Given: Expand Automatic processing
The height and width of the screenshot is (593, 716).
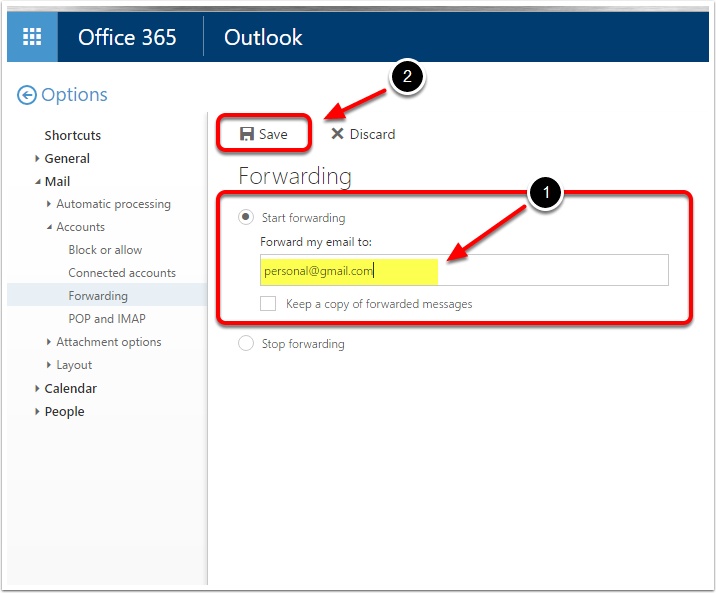Looking at the screenshot, I should point(49,204).
